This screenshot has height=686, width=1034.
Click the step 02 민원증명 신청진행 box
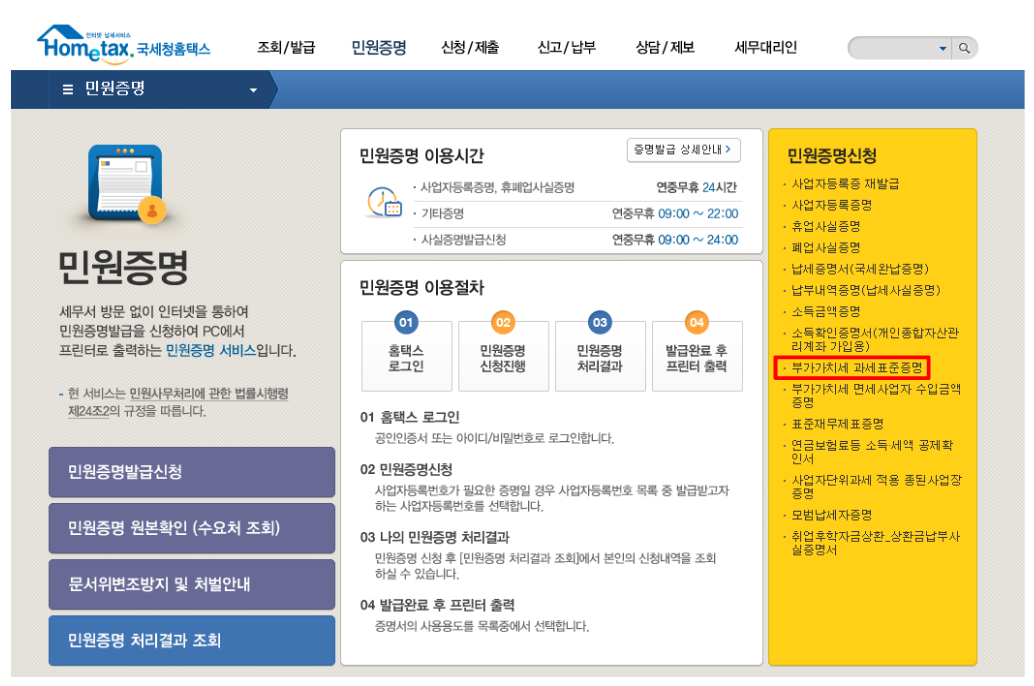tap(502, 356)
